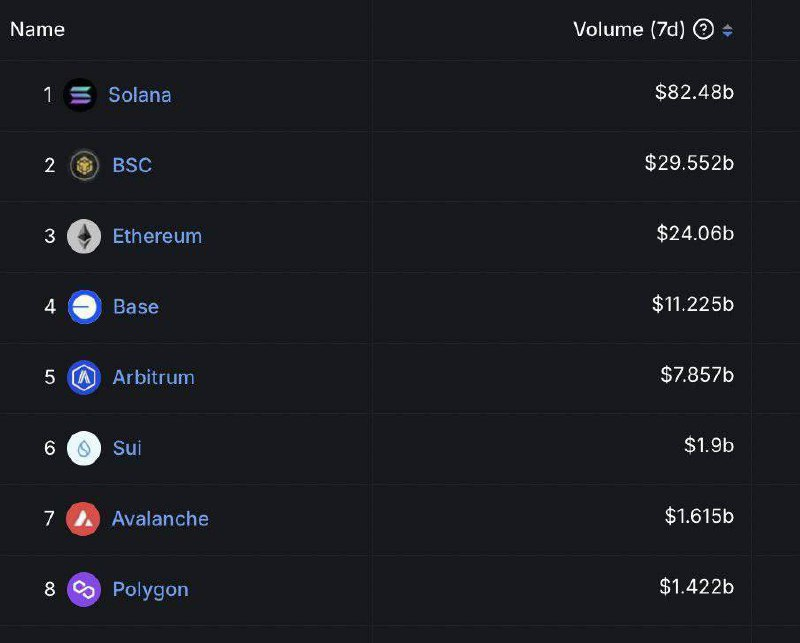Click the $82.48b volume value cell

[x=695, y=95]
